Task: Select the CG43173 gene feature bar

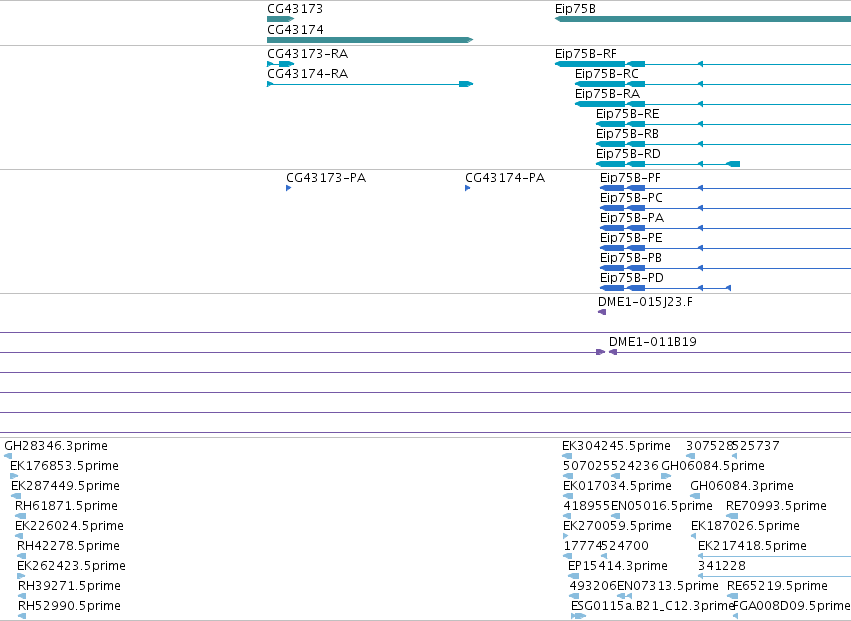Action: pyautogui.click(x=281, y=19)
